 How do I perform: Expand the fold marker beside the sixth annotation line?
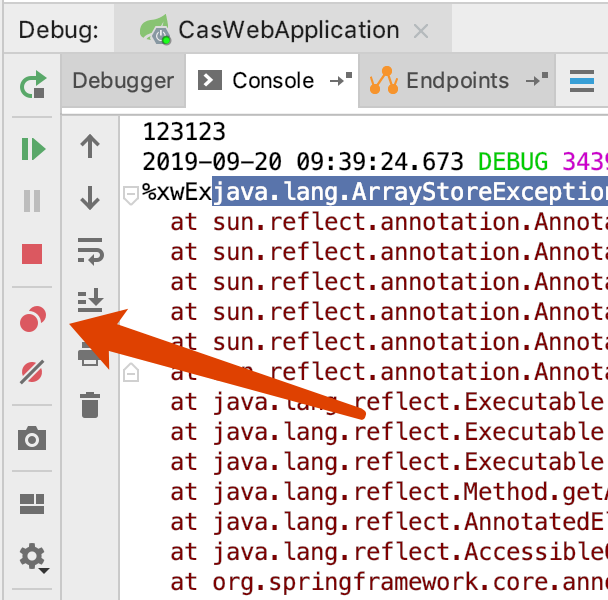click(129, 373)
